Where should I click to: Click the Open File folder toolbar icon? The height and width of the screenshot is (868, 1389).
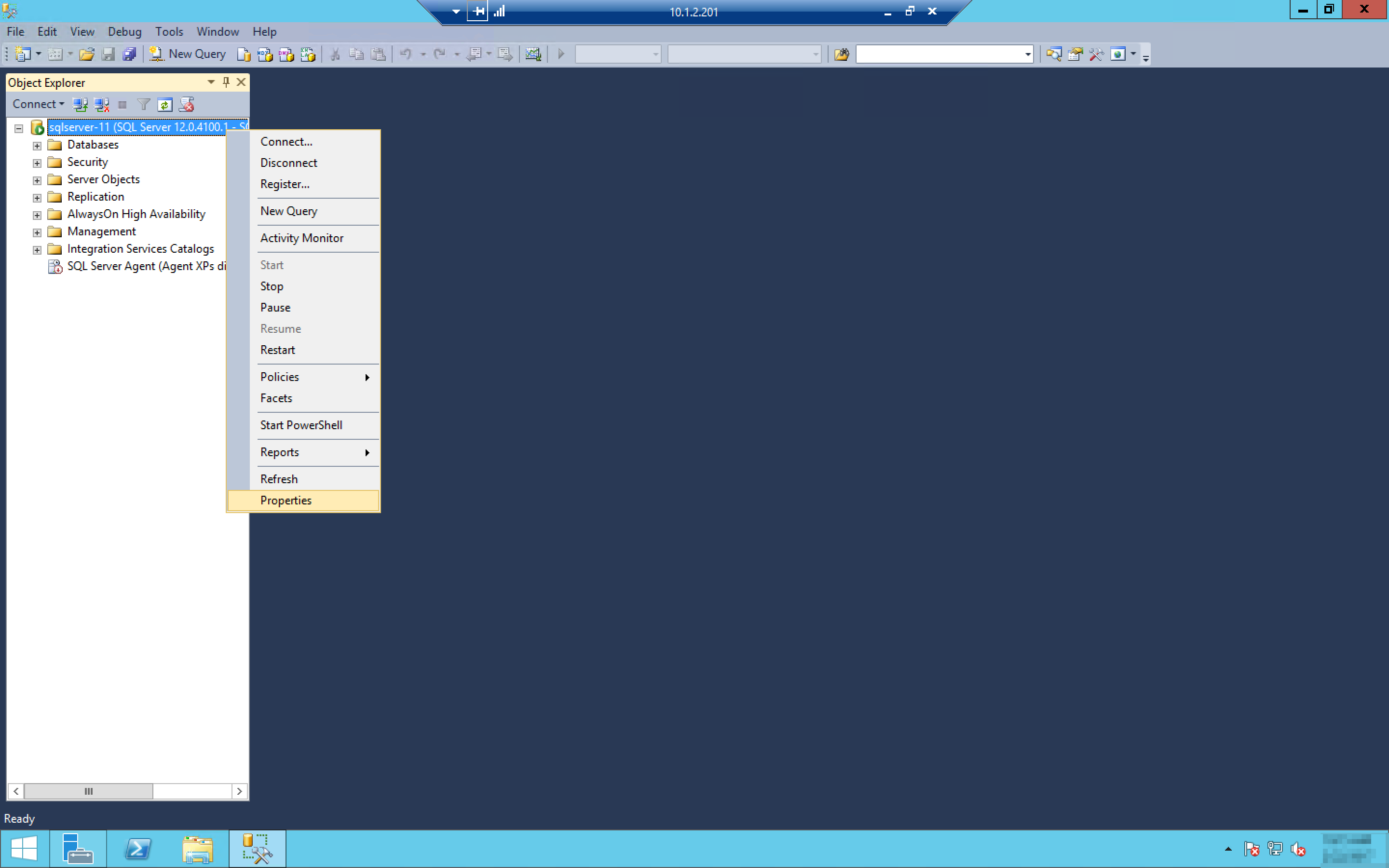[87, 54]
